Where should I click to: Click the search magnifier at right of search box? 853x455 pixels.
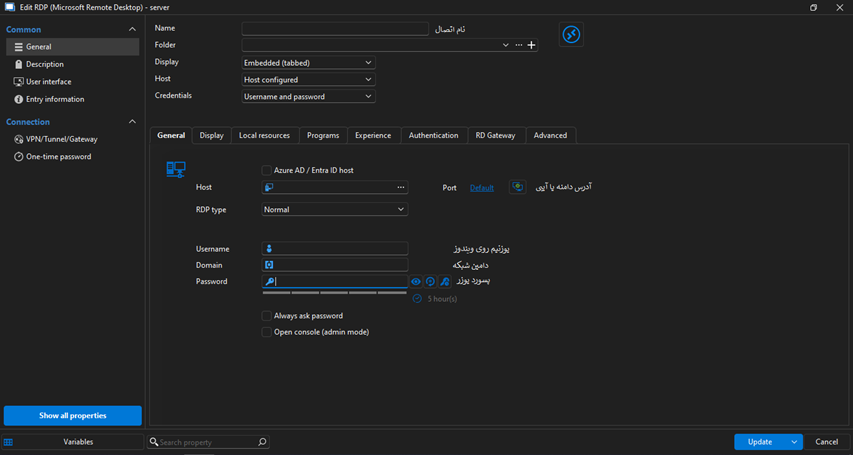point(262,442)
